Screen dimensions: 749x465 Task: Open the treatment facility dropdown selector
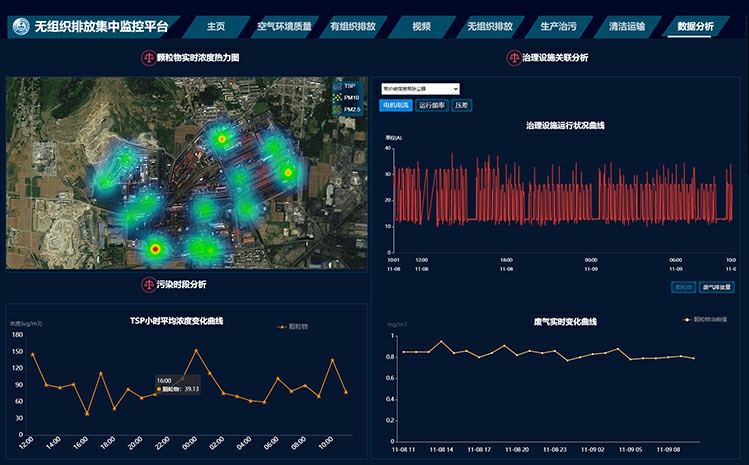[x=419, y=88]
